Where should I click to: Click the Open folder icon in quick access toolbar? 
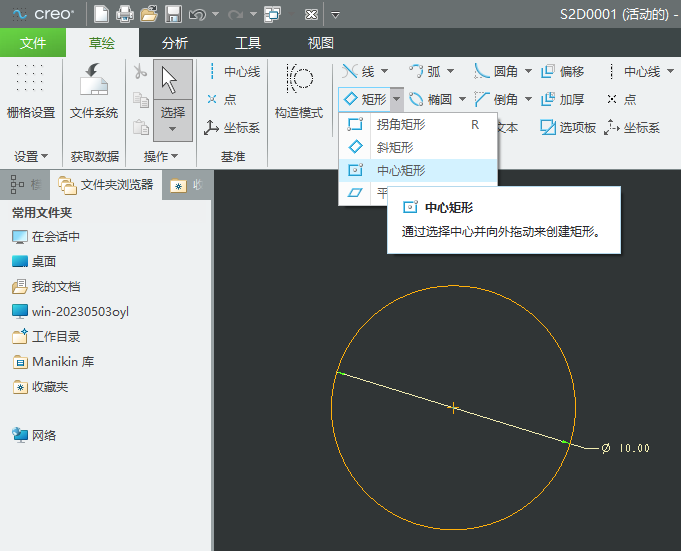pos(149,14)
